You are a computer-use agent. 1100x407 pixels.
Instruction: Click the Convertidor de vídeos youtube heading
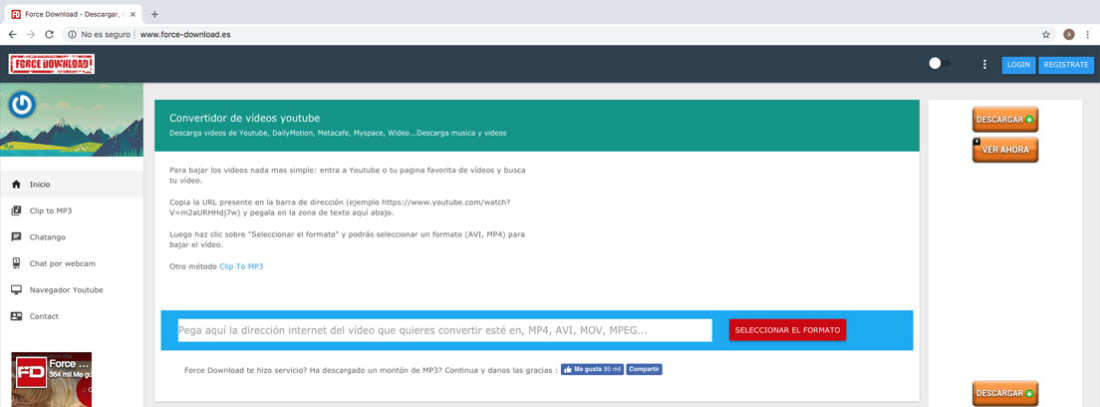(x=245, y=118)
